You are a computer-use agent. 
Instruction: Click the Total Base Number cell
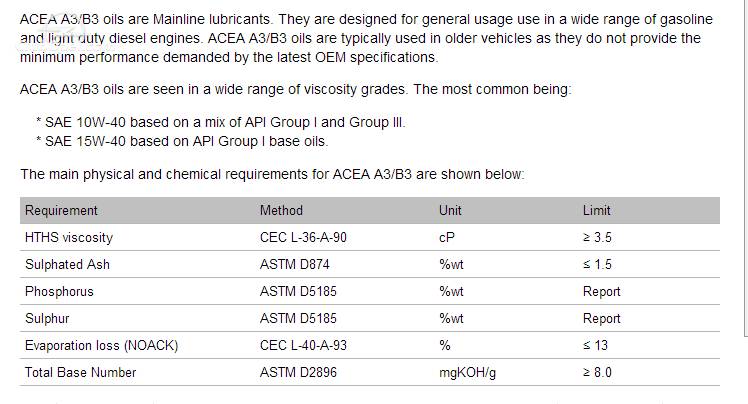tap(81, 372)
